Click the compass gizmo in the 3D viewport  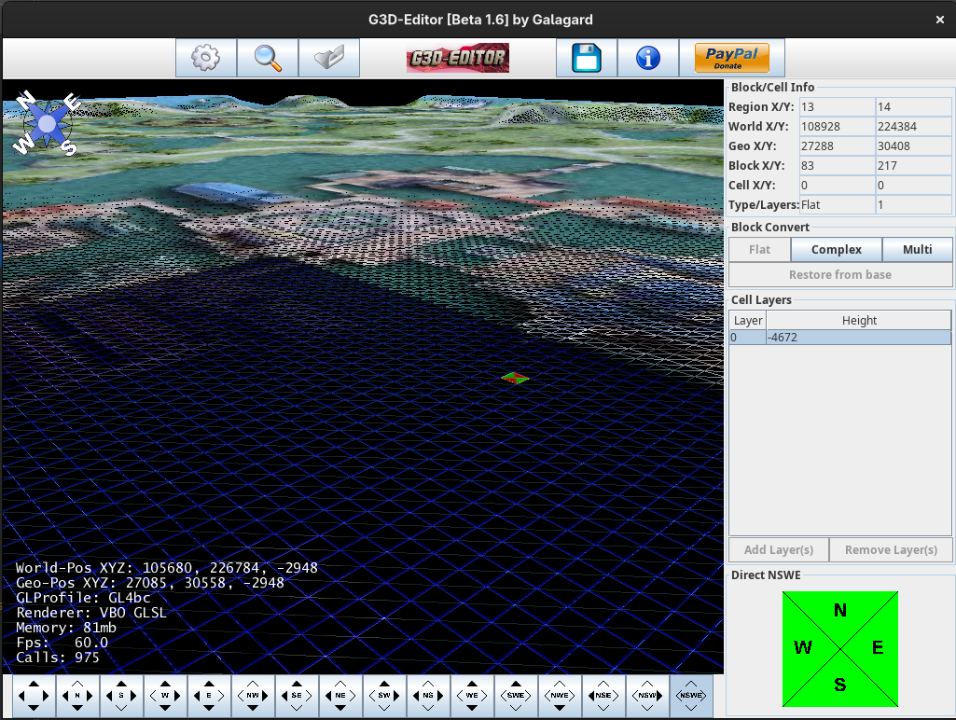[46, 123]
